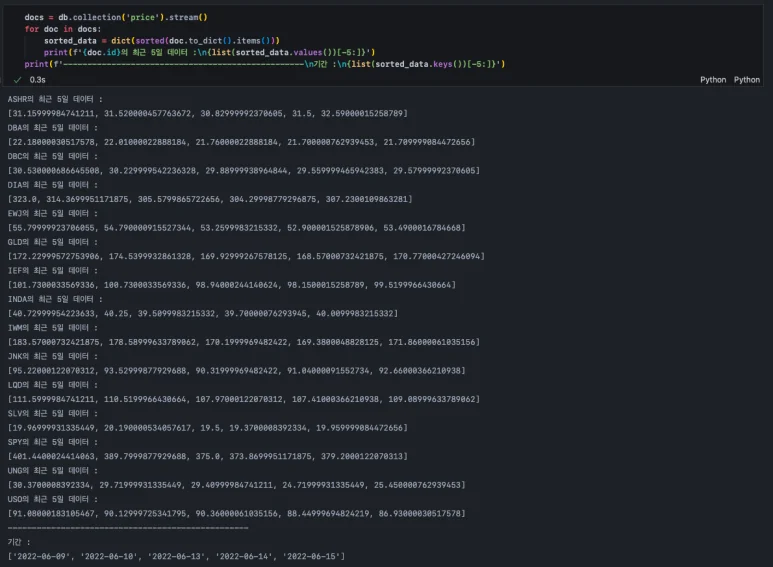Click the left Python language label

click(713, 79)
